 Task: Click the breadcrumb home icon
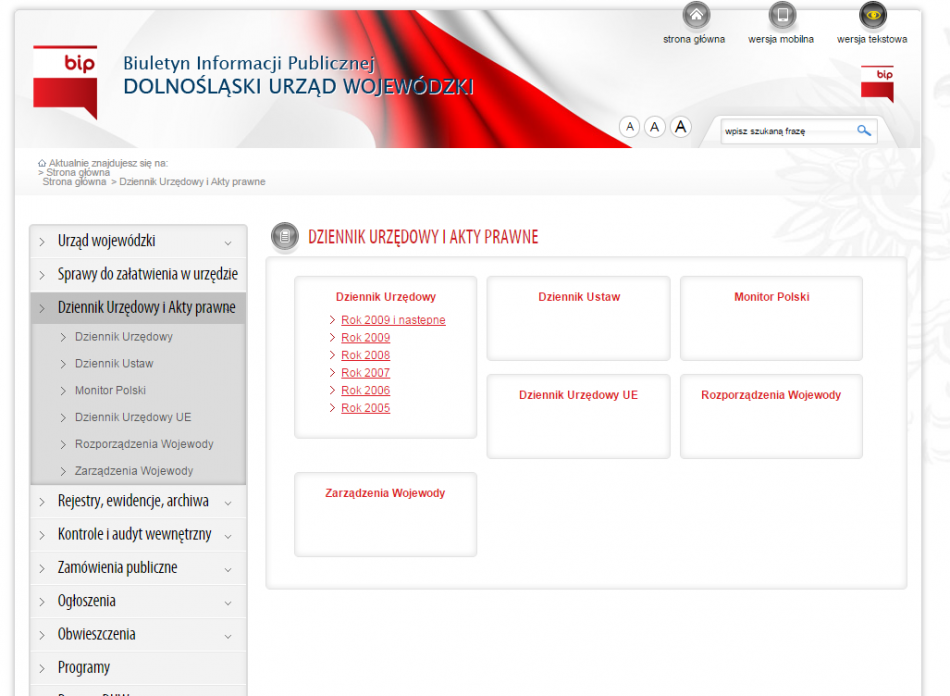pos(42,163)
